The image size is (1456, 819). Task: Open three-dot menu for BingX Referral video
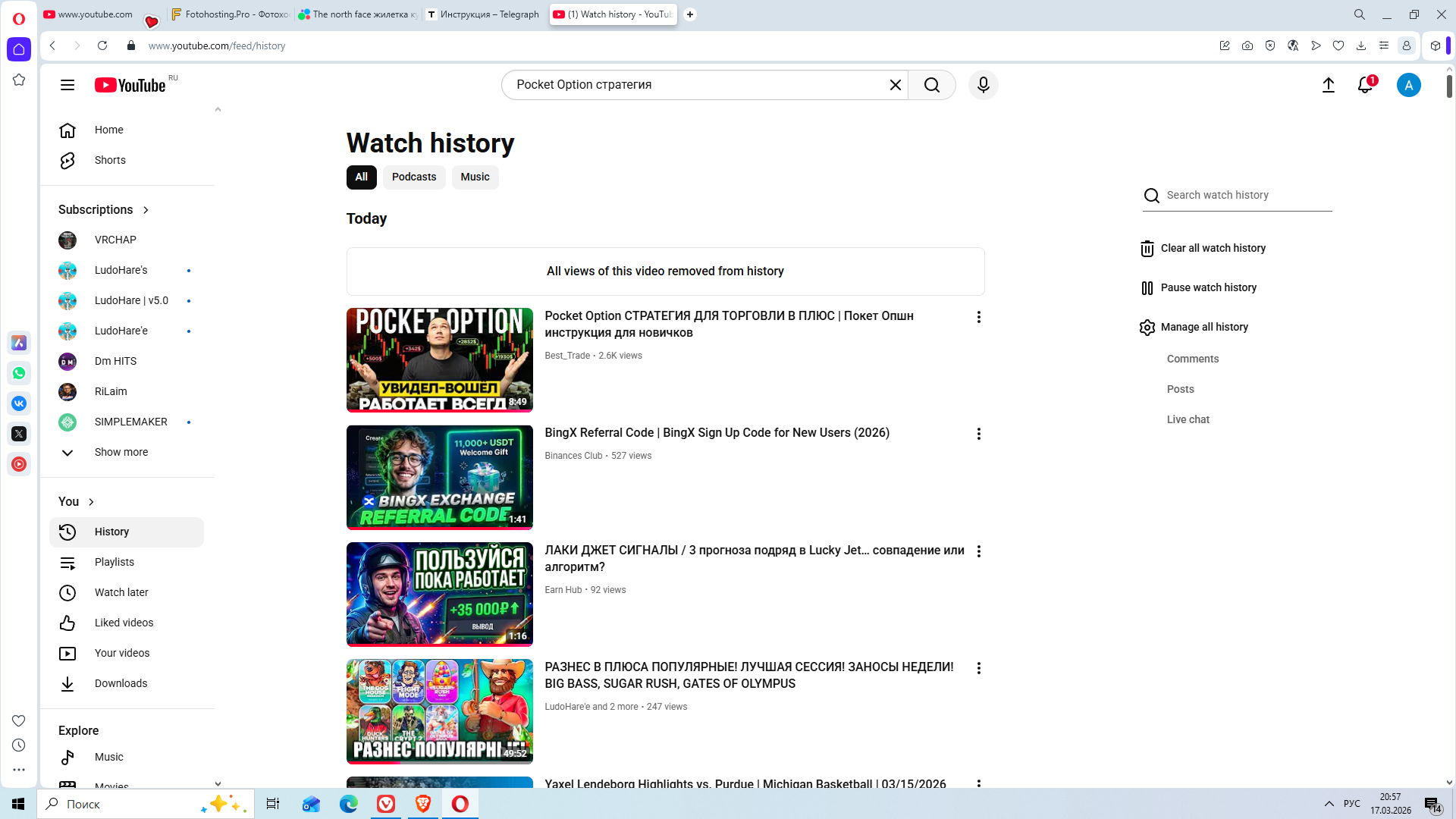978,434
